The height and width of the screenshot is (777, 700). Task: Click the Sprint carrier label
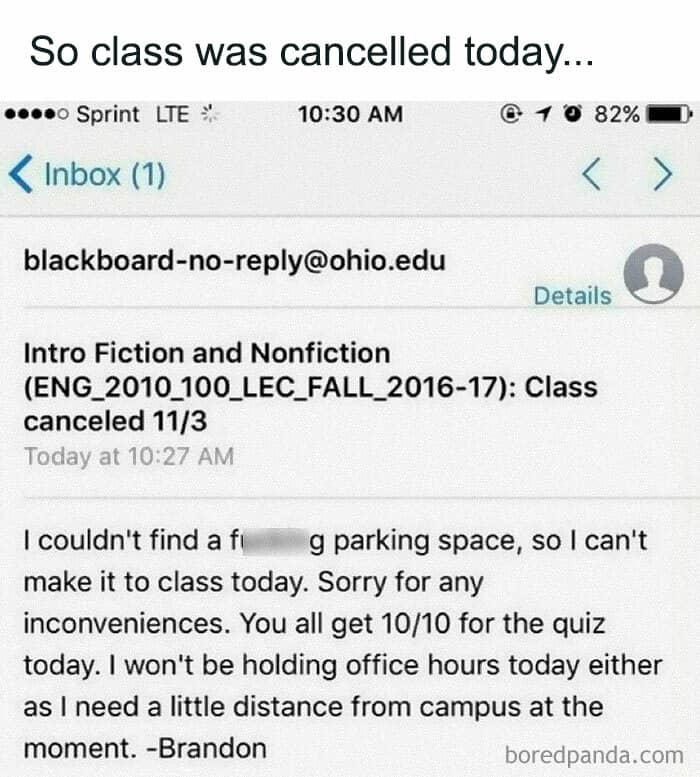click(x=108, y=114)
